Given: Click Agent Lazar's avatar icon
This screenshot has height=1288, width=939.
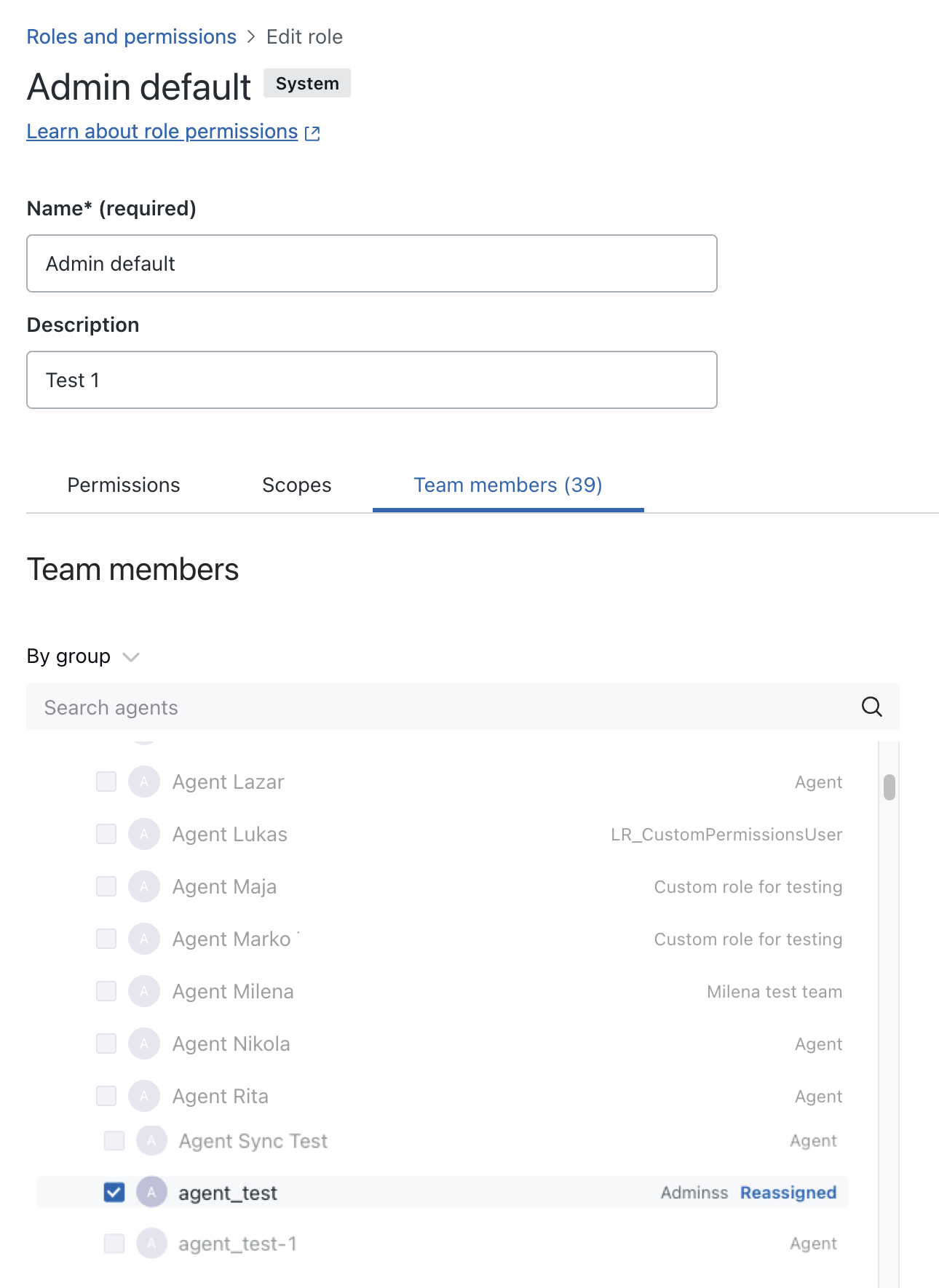Looking at the screenshot, I should coord(144,782).
